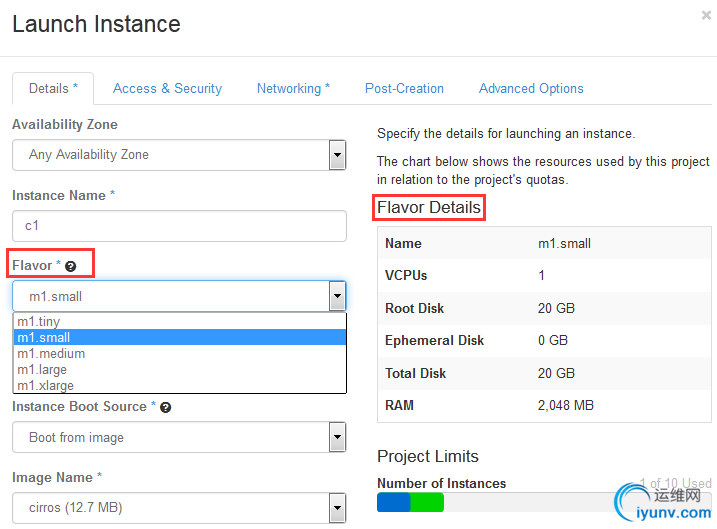The image size is (717, 529).
Task: Click the Instance Name text field
Action: coord(179,226)
